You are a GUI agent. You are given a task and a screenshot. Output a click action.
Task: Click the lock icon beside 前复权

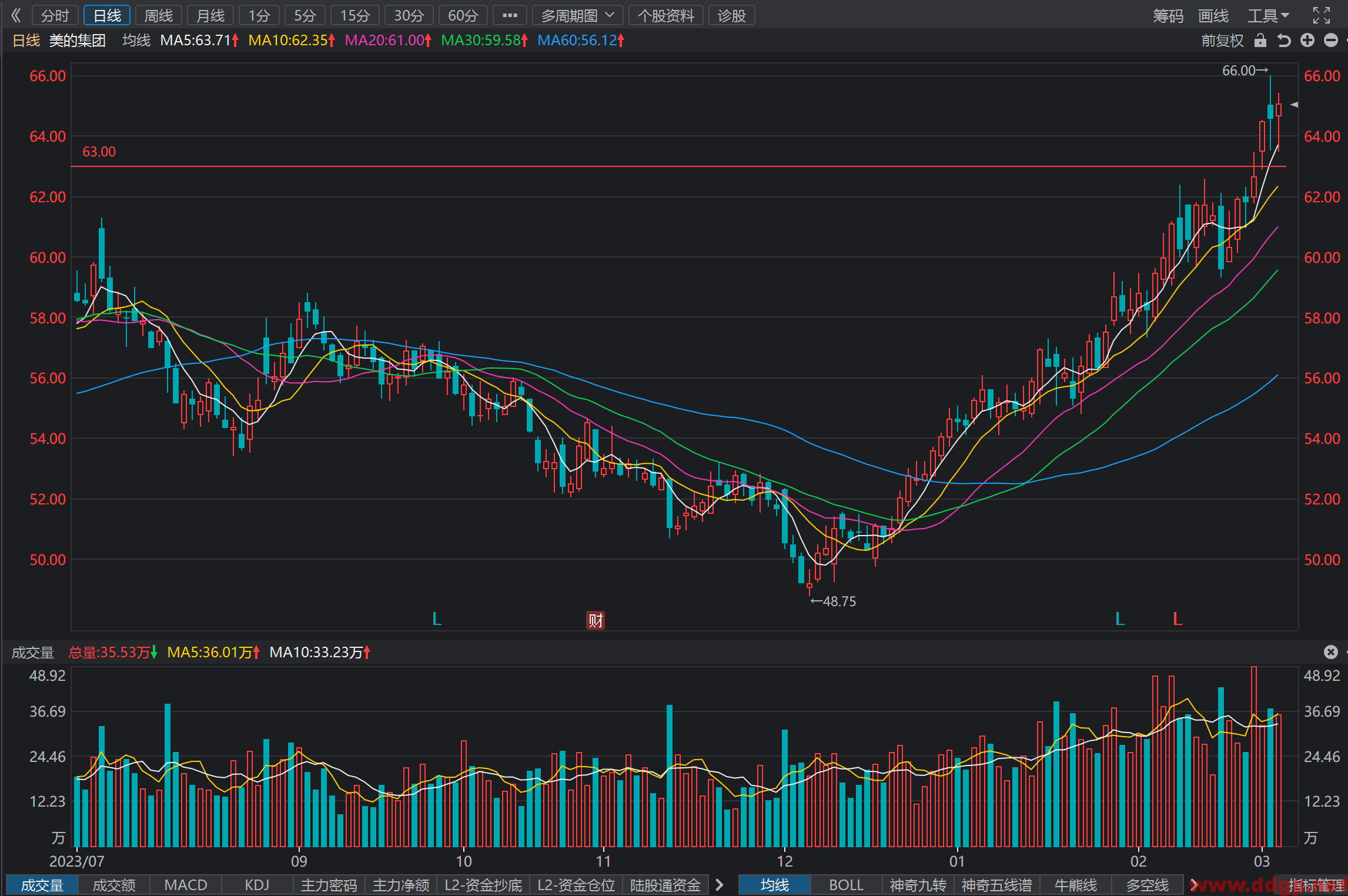point(1259,40)
